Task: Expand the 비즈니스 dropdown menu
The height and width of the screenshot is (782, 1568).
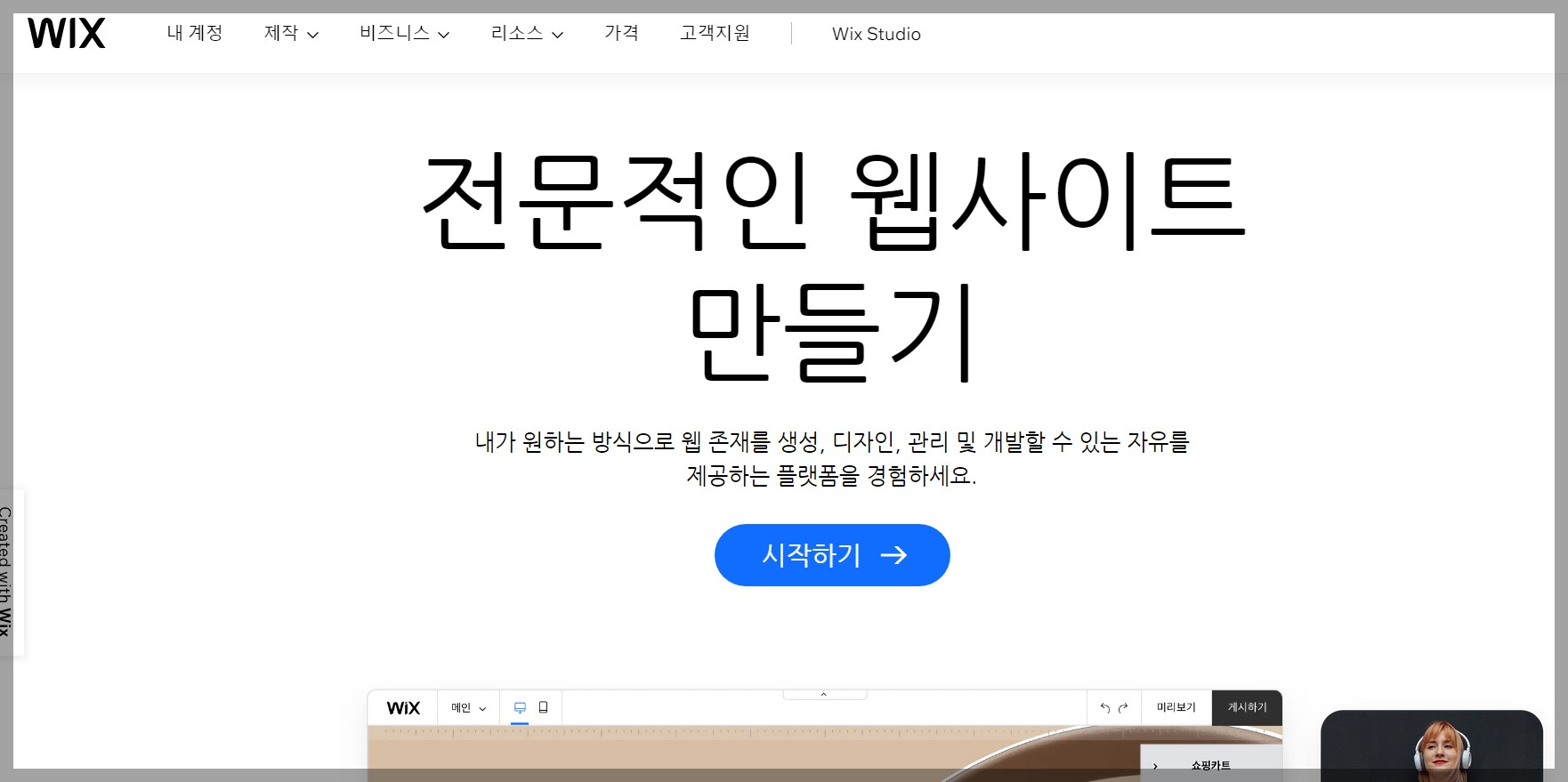Action: [405, 34]
